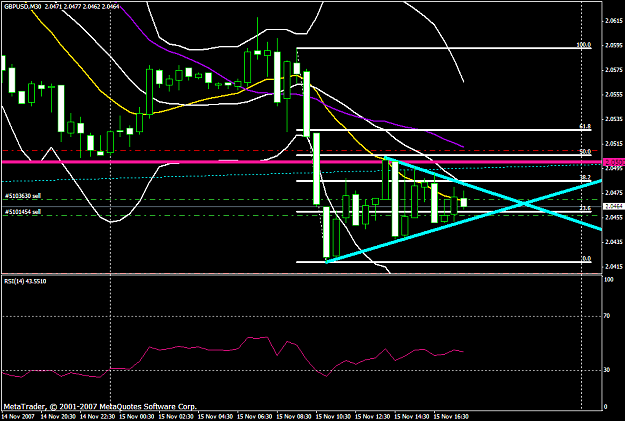Viewport: 625px width, 421px height.
Task: Click the 2.0575 price axis label
Action: [614, 70]
